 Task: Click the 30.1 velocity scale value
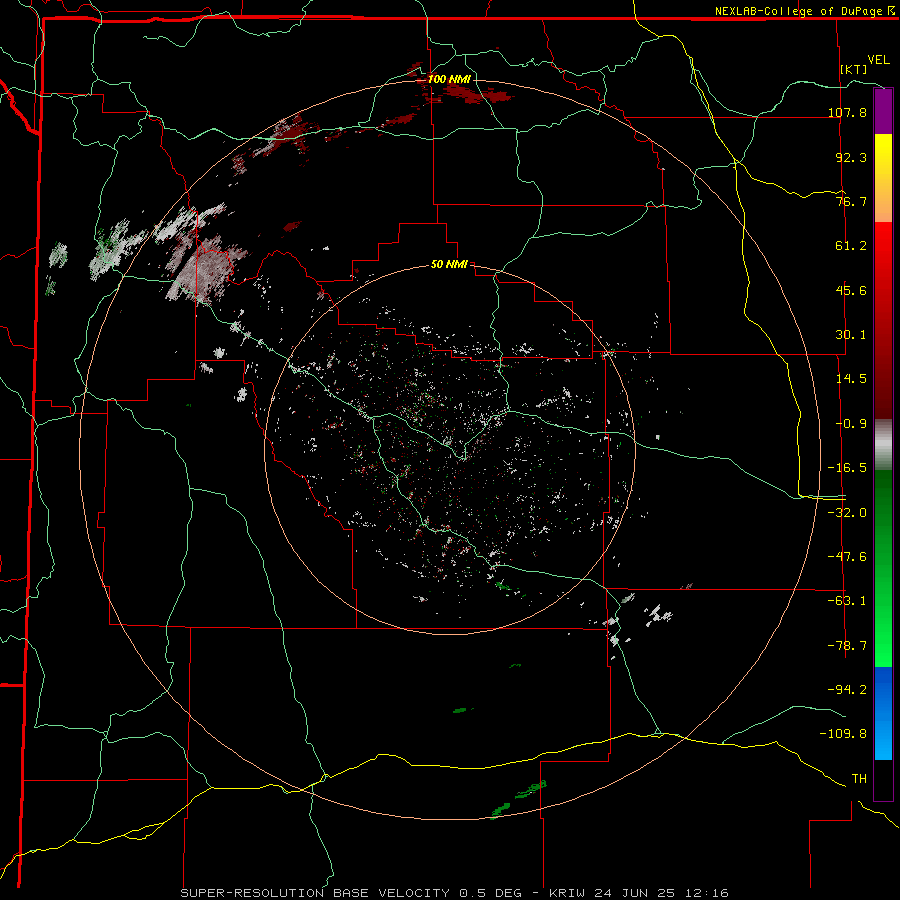[x=851, y=335]
